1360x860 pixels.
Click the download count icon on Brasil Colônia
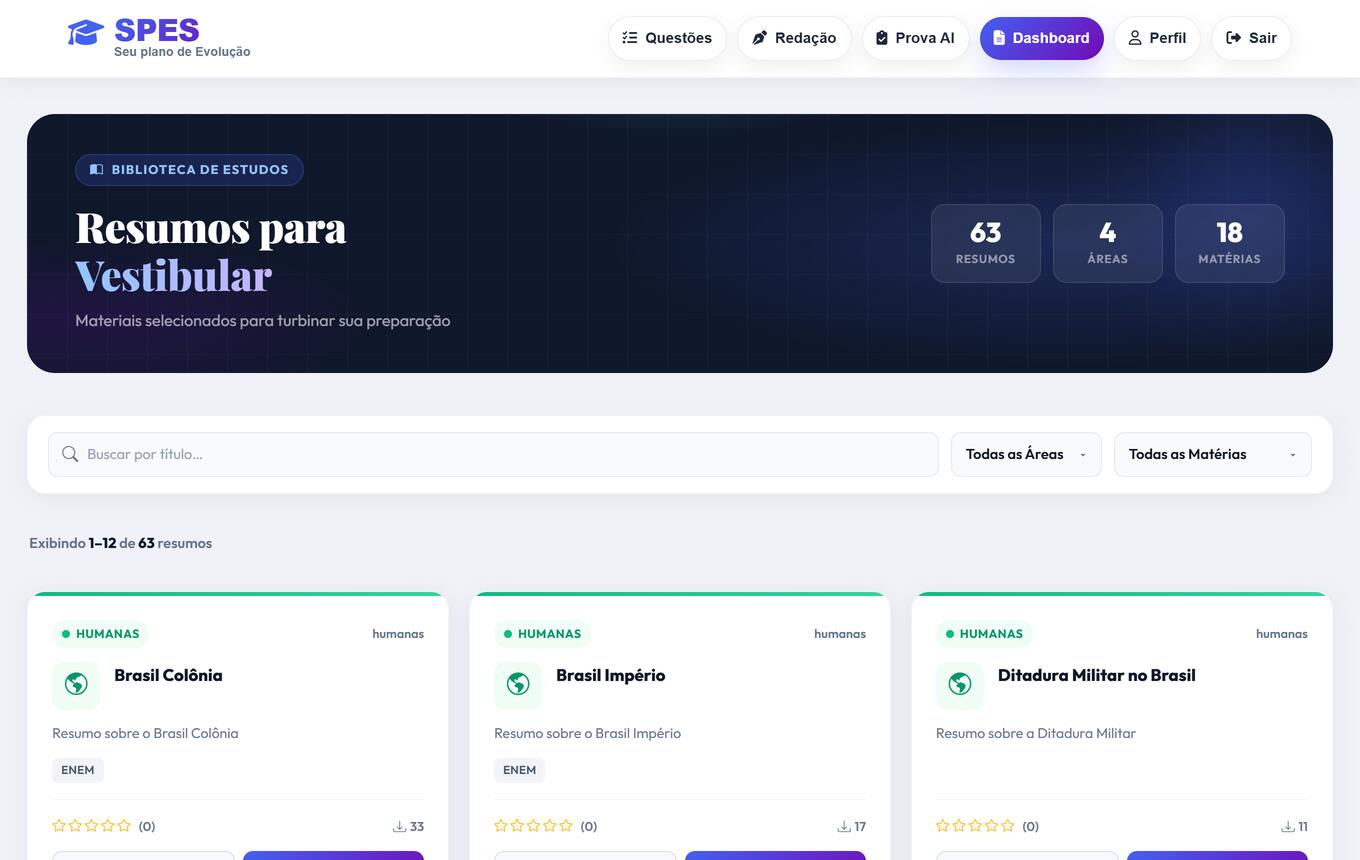(399, 827)
